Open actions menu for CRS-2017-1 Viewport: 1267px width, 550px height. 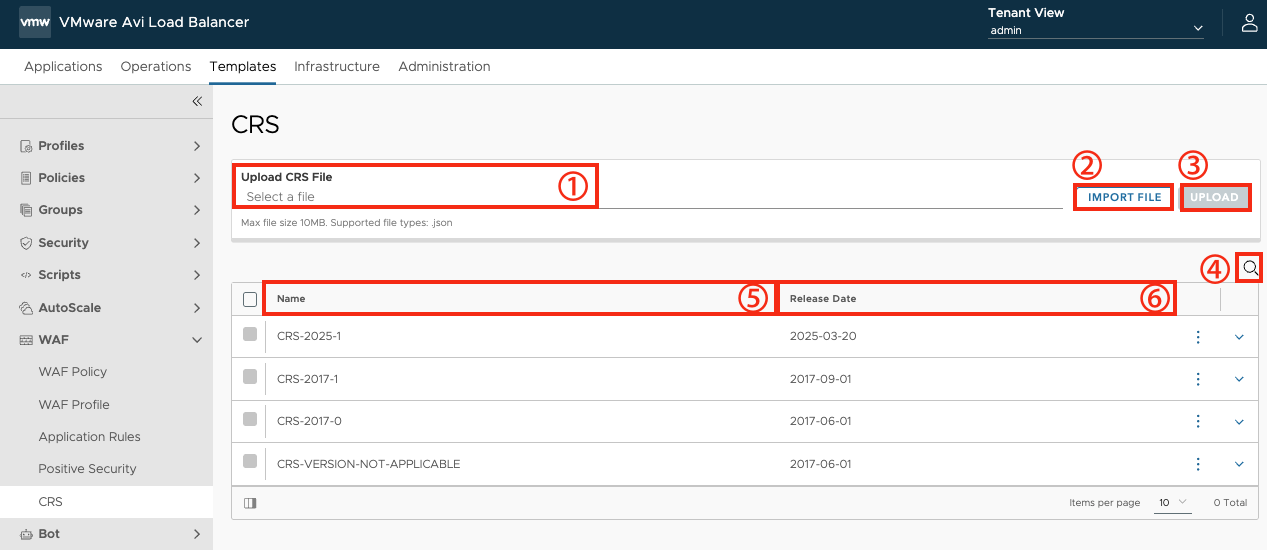point(1198,379)
